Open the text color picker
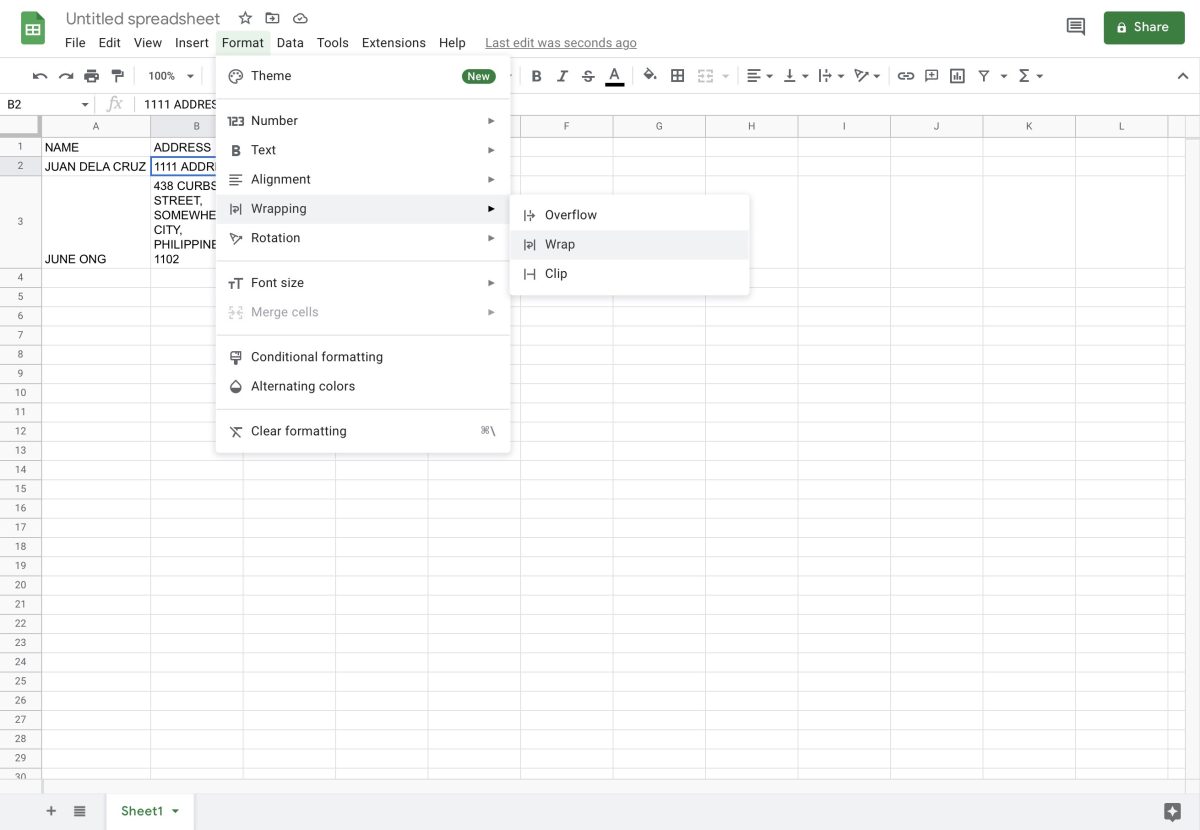The width and height of the screenshot is (1200, 830). [614, 75]
